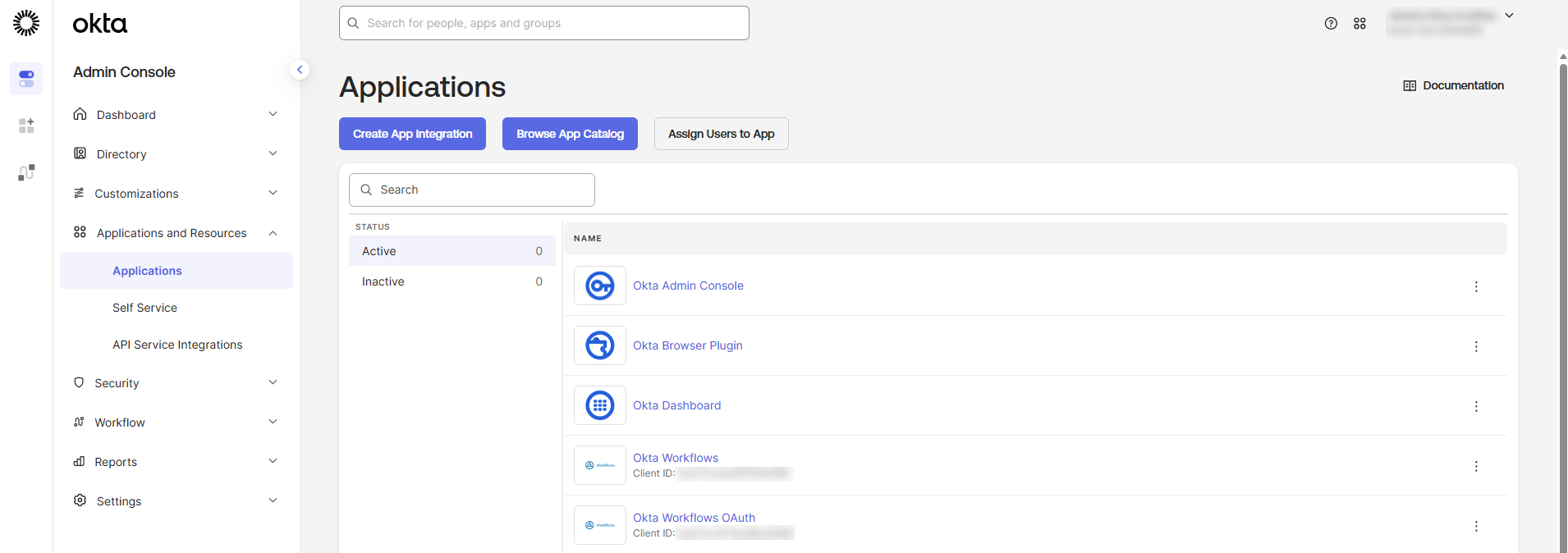Image resolution: width=1568 pixels, height=553 pixels.
Task: Click the Admin Console heading text
Action: [x=124, y=72]
